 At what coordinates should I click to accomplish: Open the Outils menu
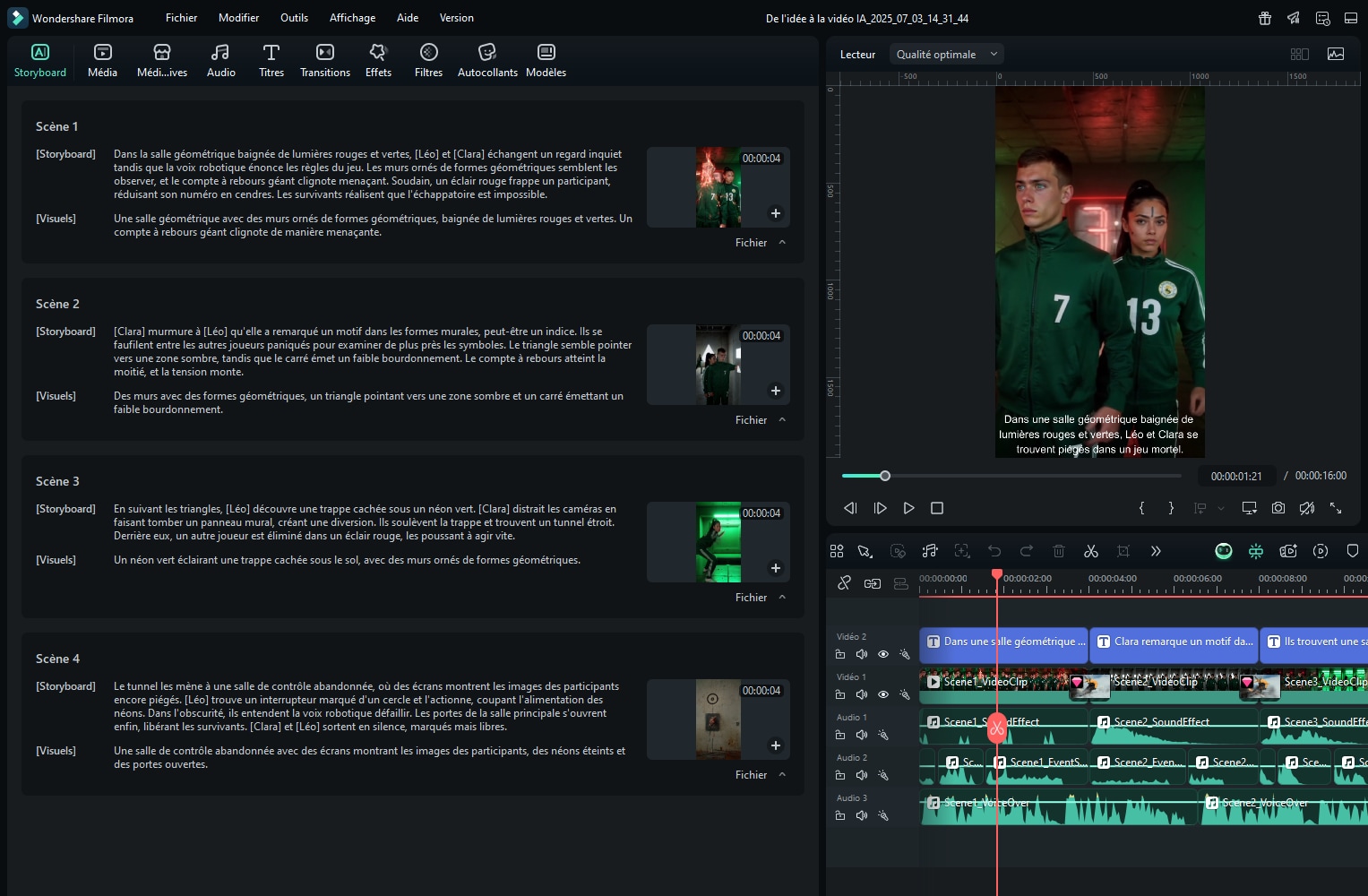coord(294,18)
